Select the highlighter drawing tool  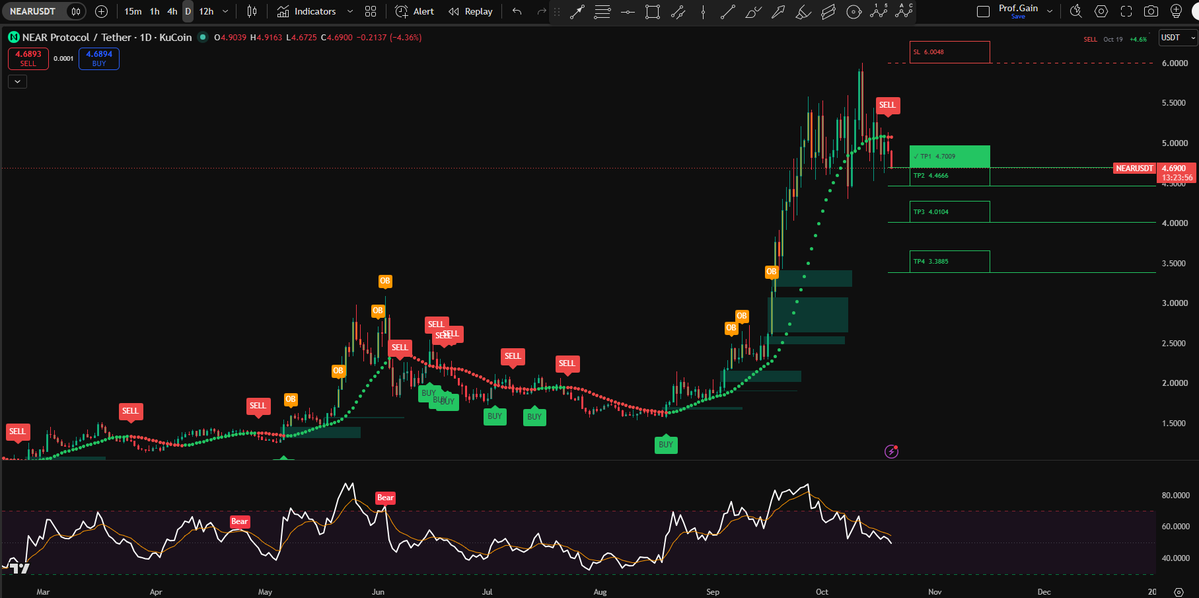point(803,11)
